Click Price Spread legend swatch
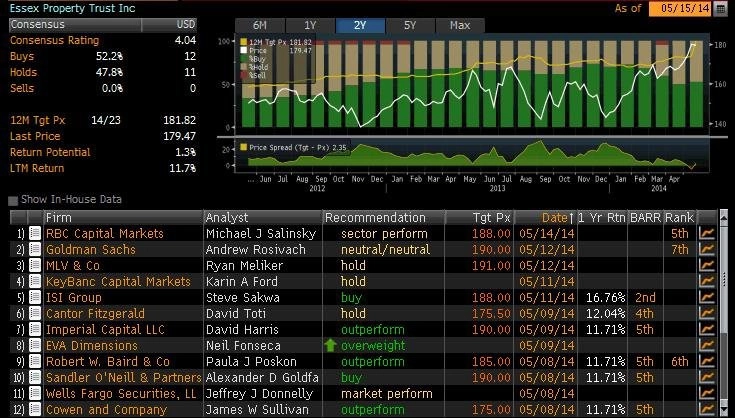Screen dimensions: 735x418 click(243, 147)
